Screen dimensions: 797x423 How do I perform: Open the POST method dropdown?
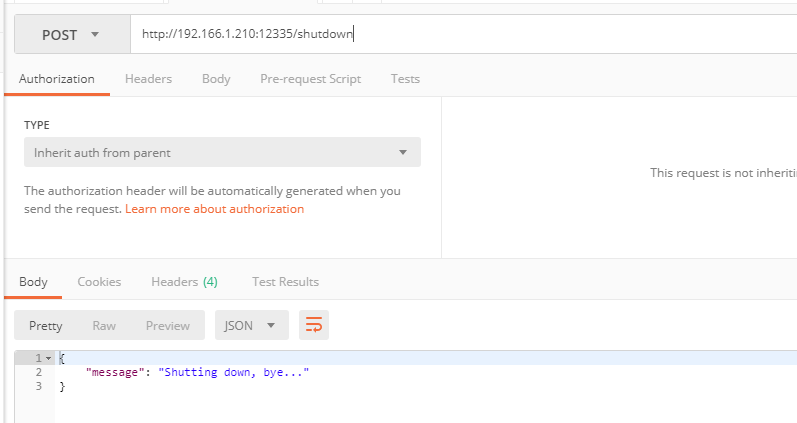point(72,35)
